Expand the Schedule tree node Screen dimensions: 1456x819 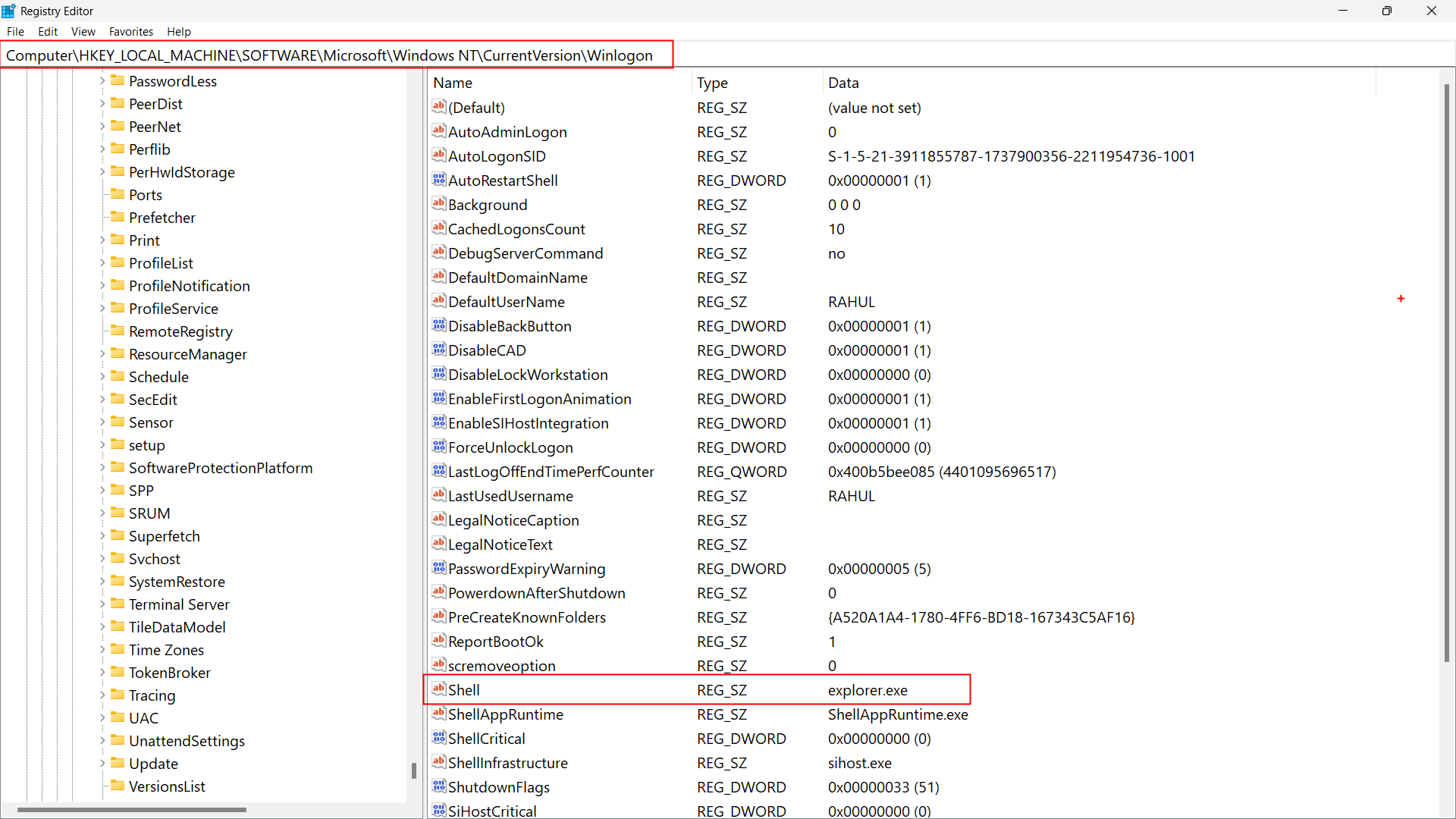click(x=102, y=377)
